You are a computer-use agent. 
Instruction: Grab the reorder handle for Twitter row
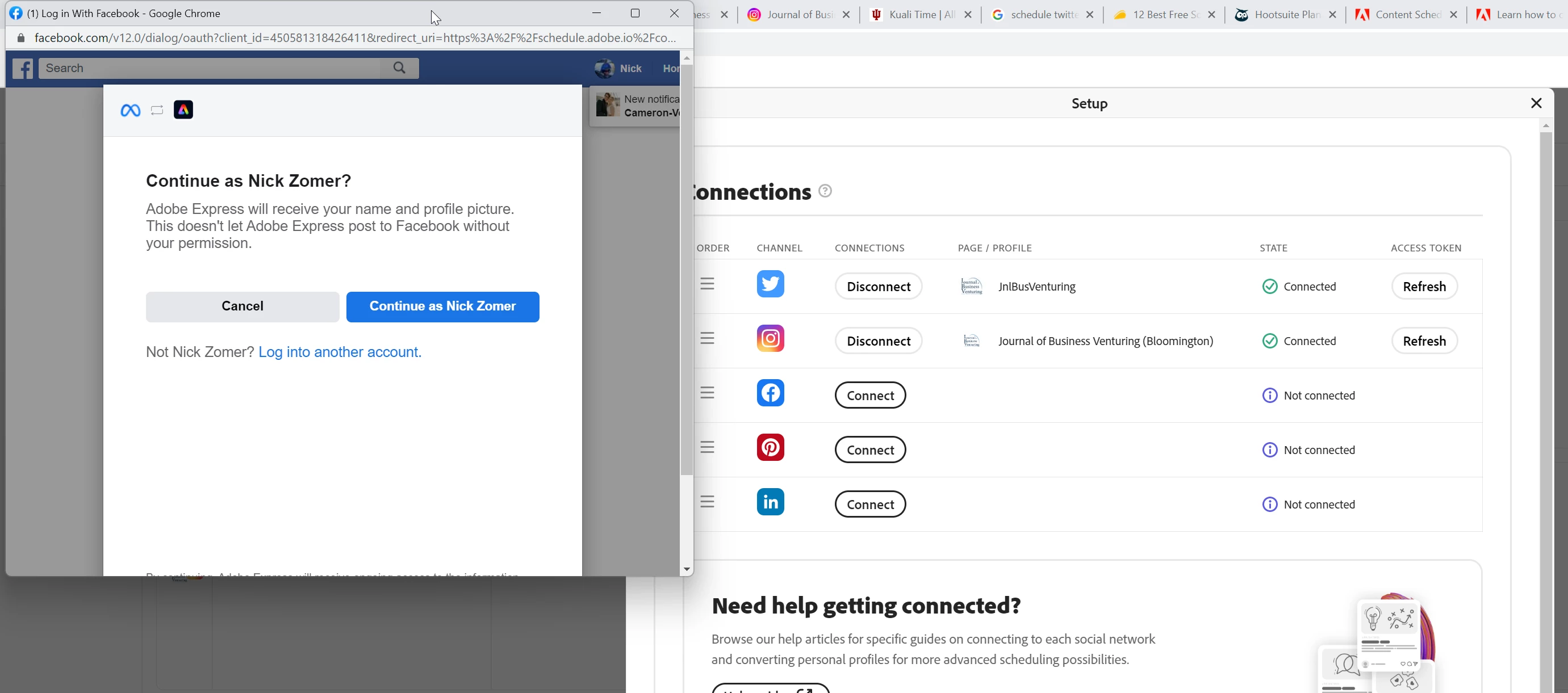tap(706, 284)
